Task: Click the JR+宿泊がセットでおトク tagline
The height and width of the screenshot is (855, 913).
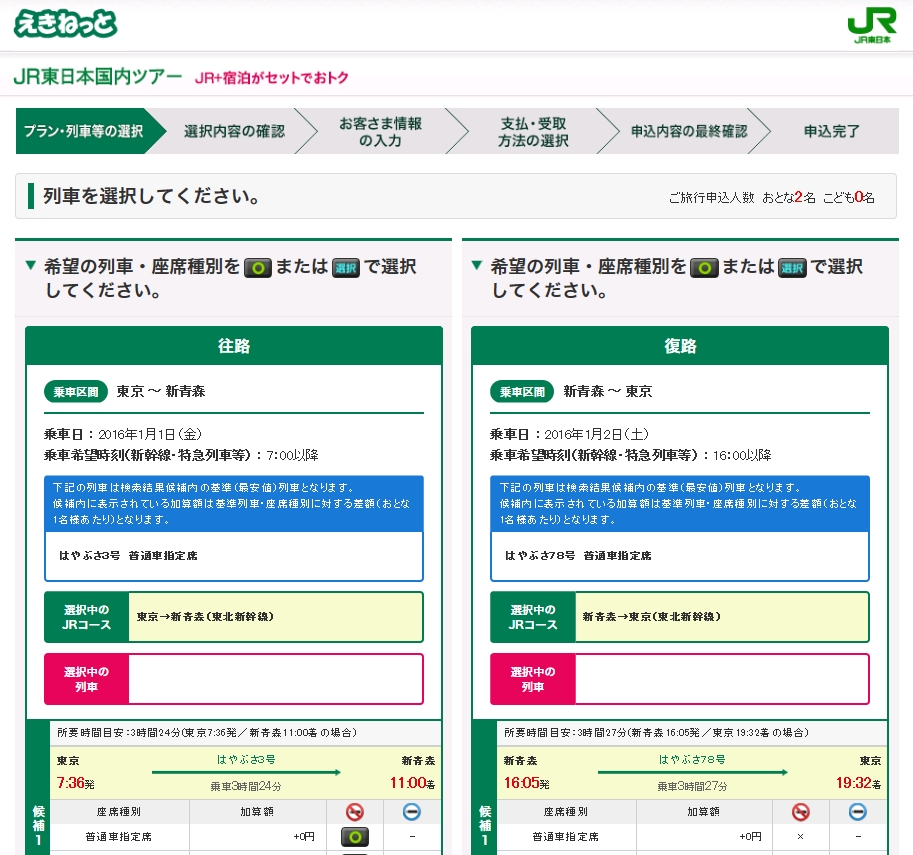Action: 272,77
